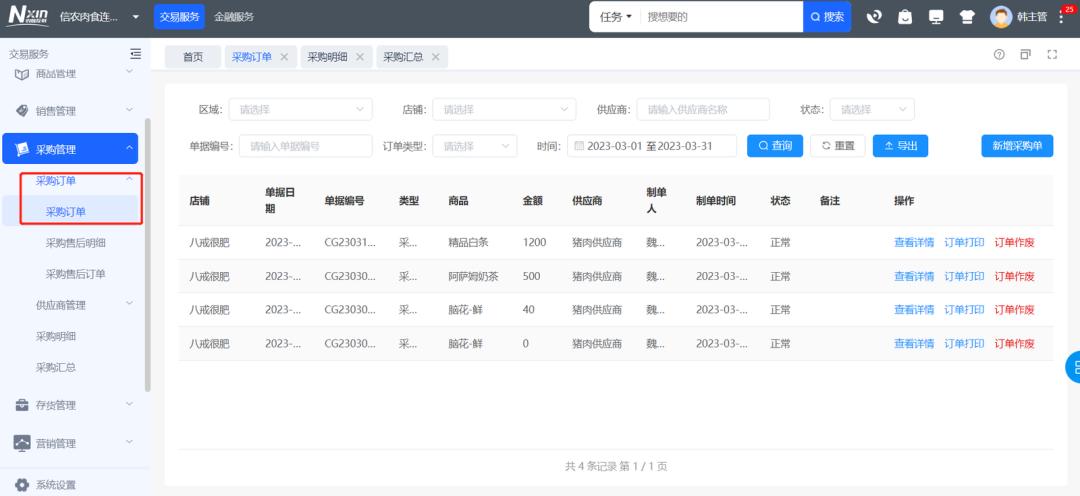1080x496 pixels.
Task: Switch to 交易服务 top menu
Action: pos(179,17)
